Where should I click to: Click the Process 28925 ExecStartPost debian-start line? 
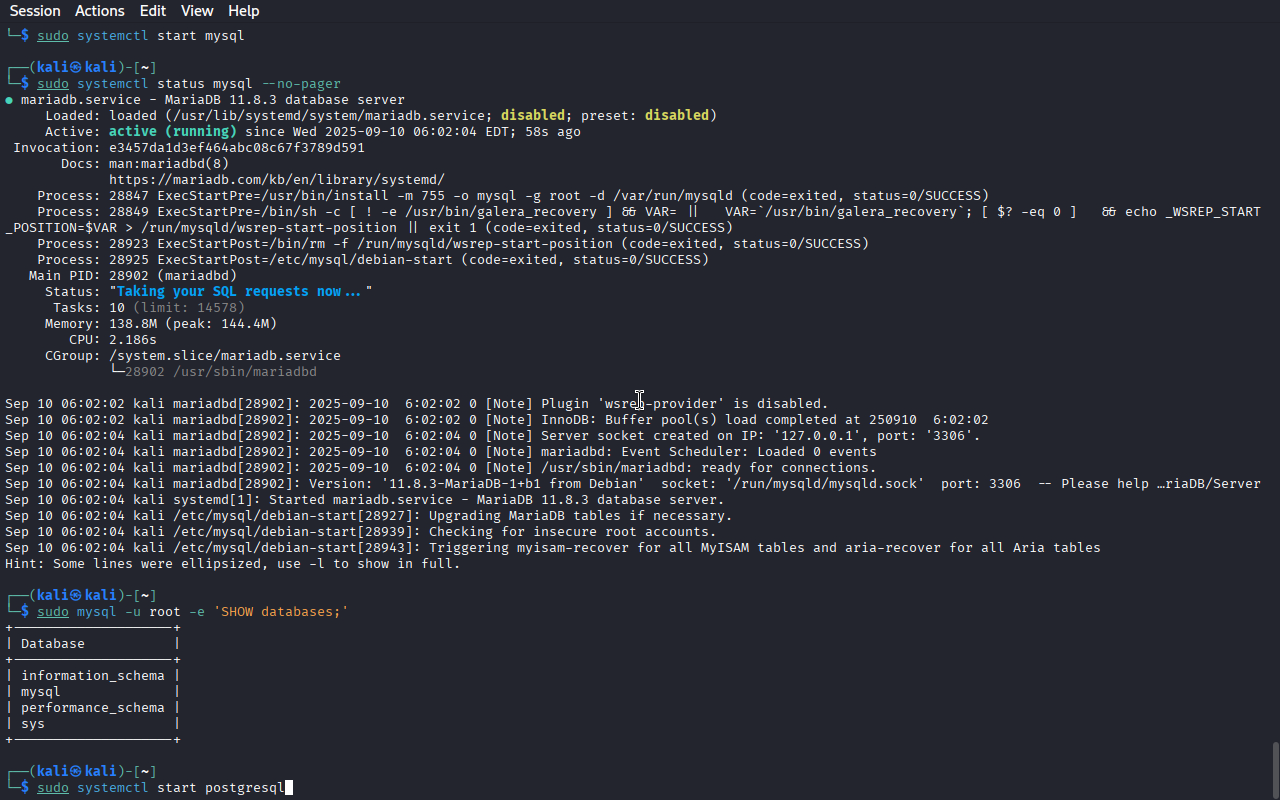pos(373,260)
